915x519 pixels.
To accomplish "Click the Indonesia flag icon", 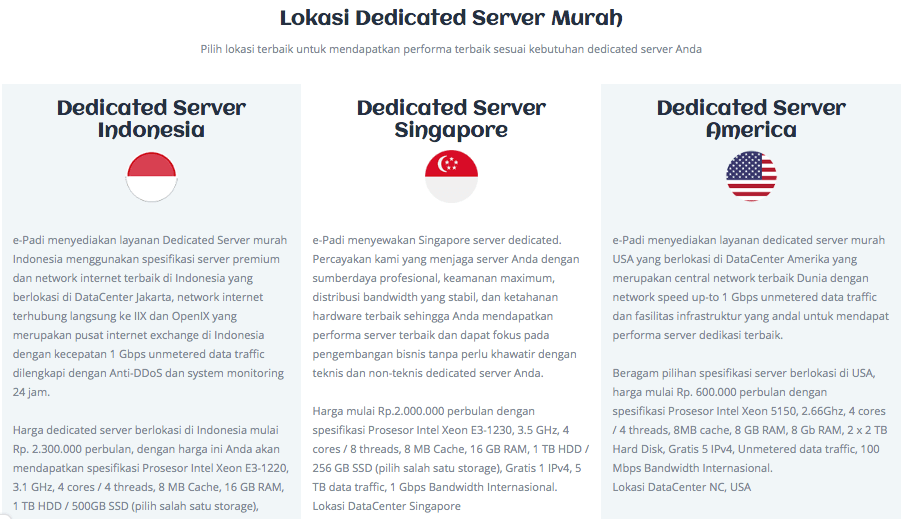I will click(151, 176).
